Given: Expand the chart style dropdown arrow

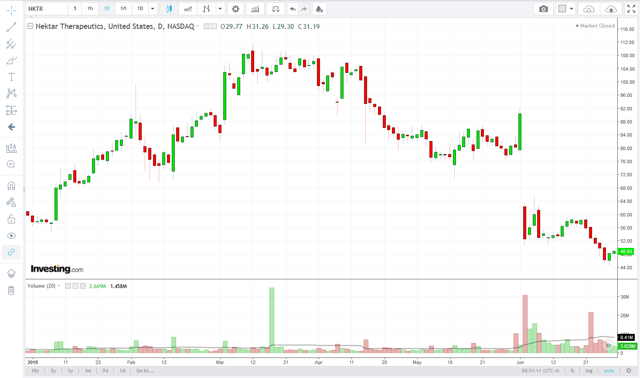Looking at the screenshot, I should point(220,9).
